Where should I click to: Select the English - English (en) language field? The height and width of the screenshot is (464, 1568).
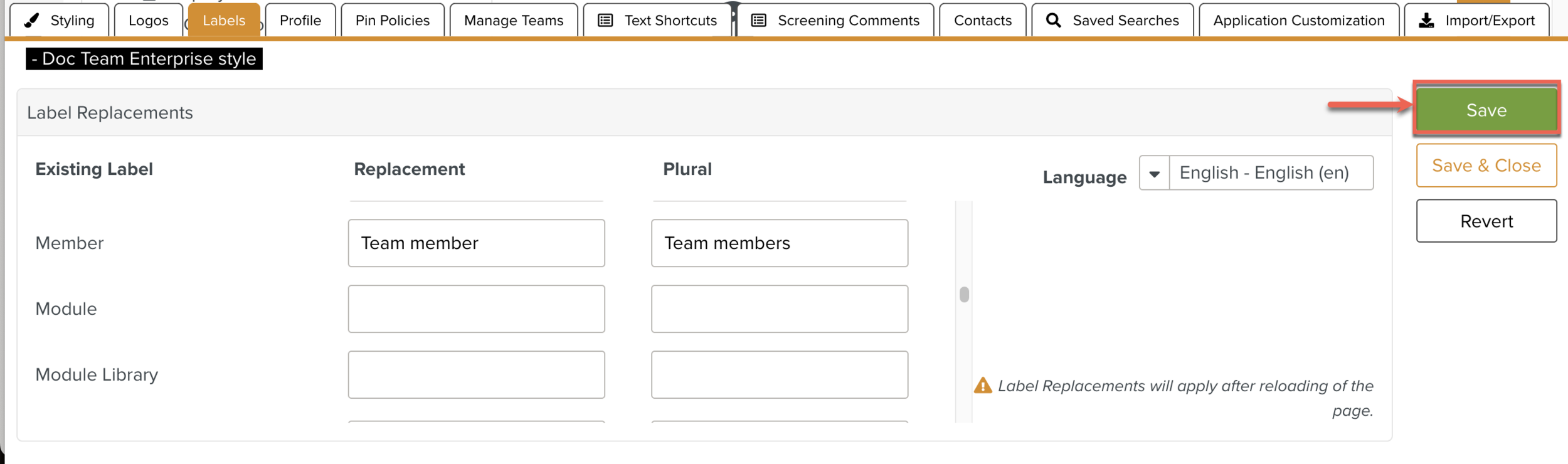pyautogui.click(x=1271, y=173)
